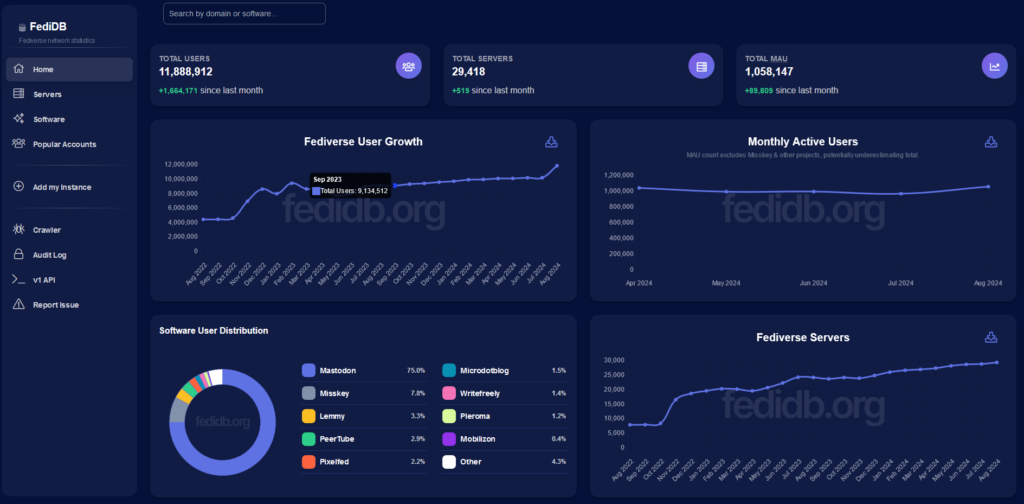Click the Total Users 9,134,512 tooltip
The width and height of the screenshot is (1024, 504).
(x=350, y=185)
